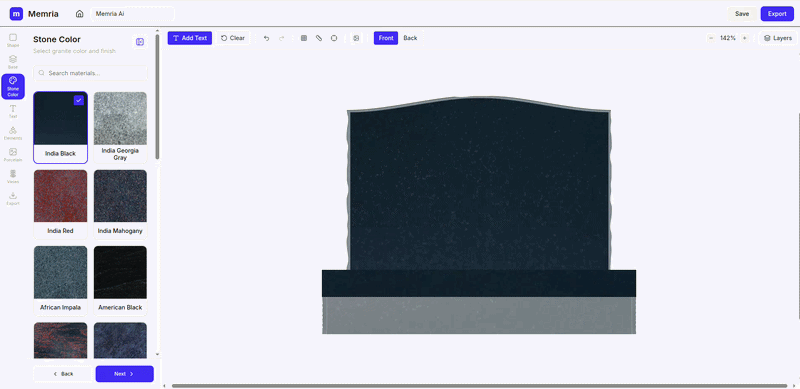This screenshot has height=389, width=800.
Task: Zoom in with the plus button
Action: [744, 38]
